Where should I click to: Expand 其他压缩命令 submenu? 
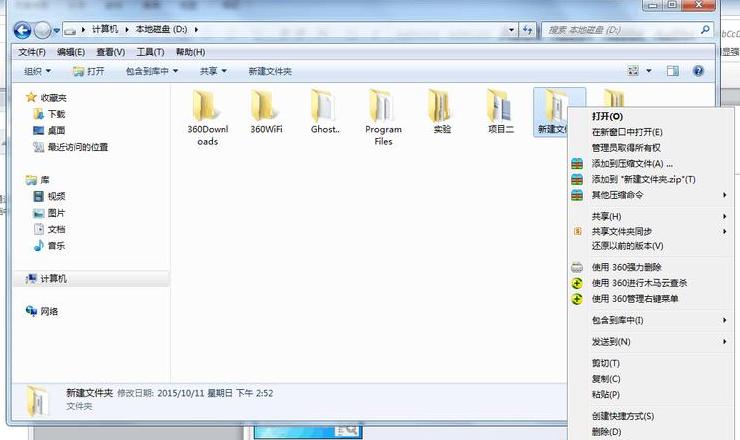point(651,195)
